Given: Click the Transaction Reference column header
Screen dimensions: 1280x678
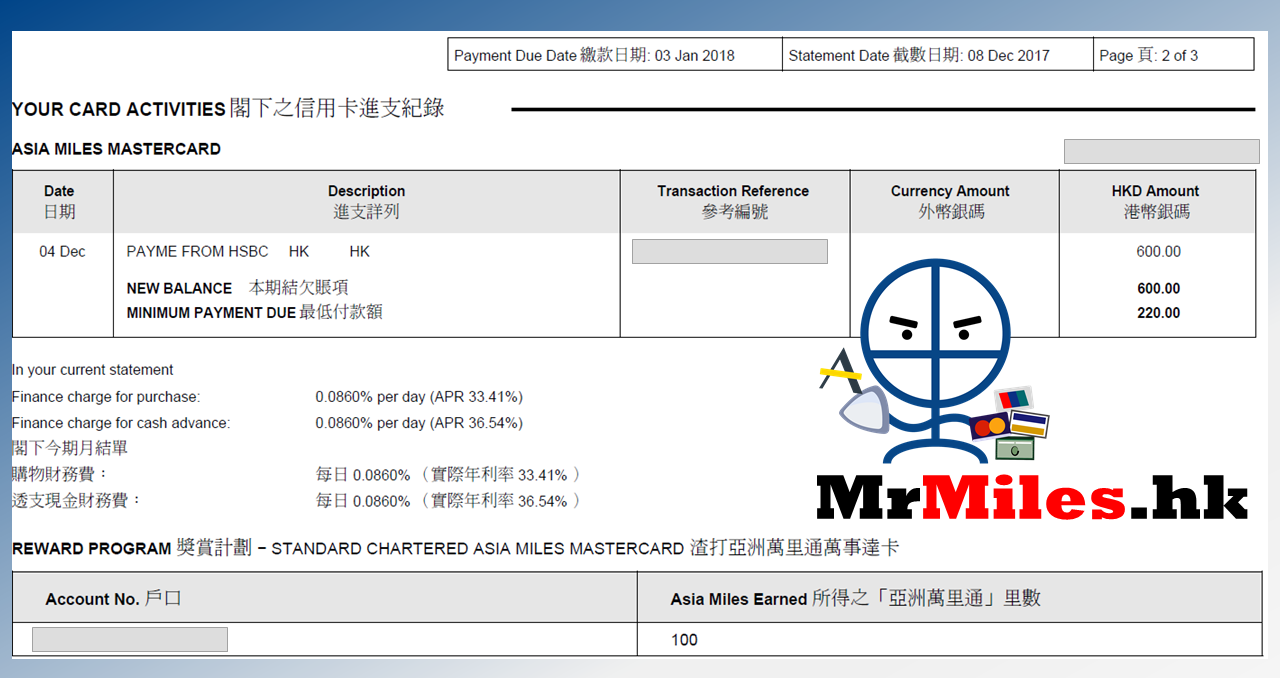Looking at the screenshot, I should [733, 201].
